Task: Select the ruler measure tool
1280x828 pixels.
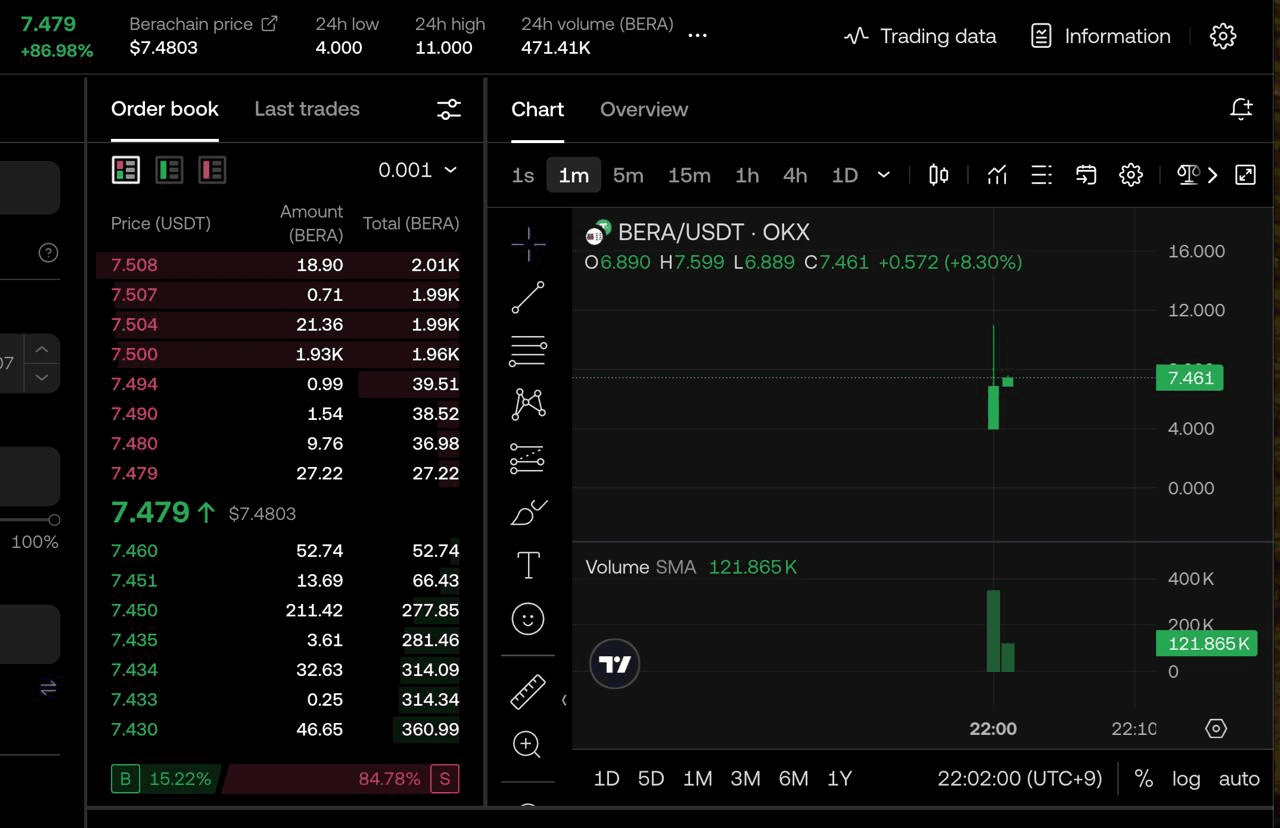Action: point(528,691)
